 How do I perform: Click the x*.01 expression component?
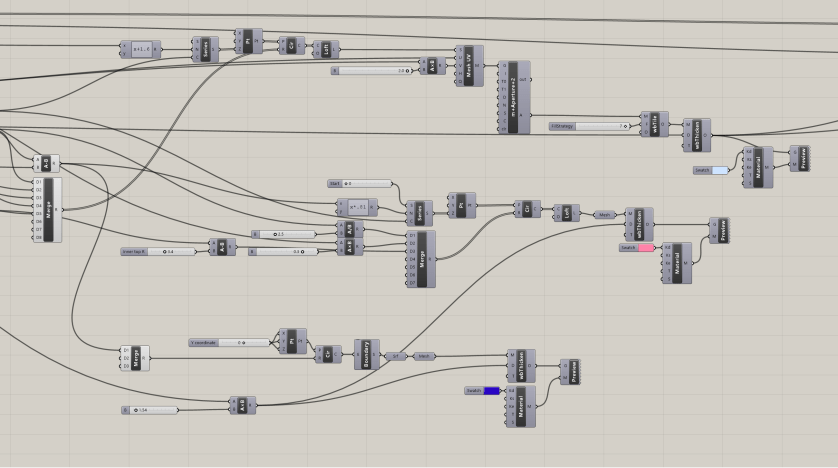pyautogui.click(x=357, y=208)
